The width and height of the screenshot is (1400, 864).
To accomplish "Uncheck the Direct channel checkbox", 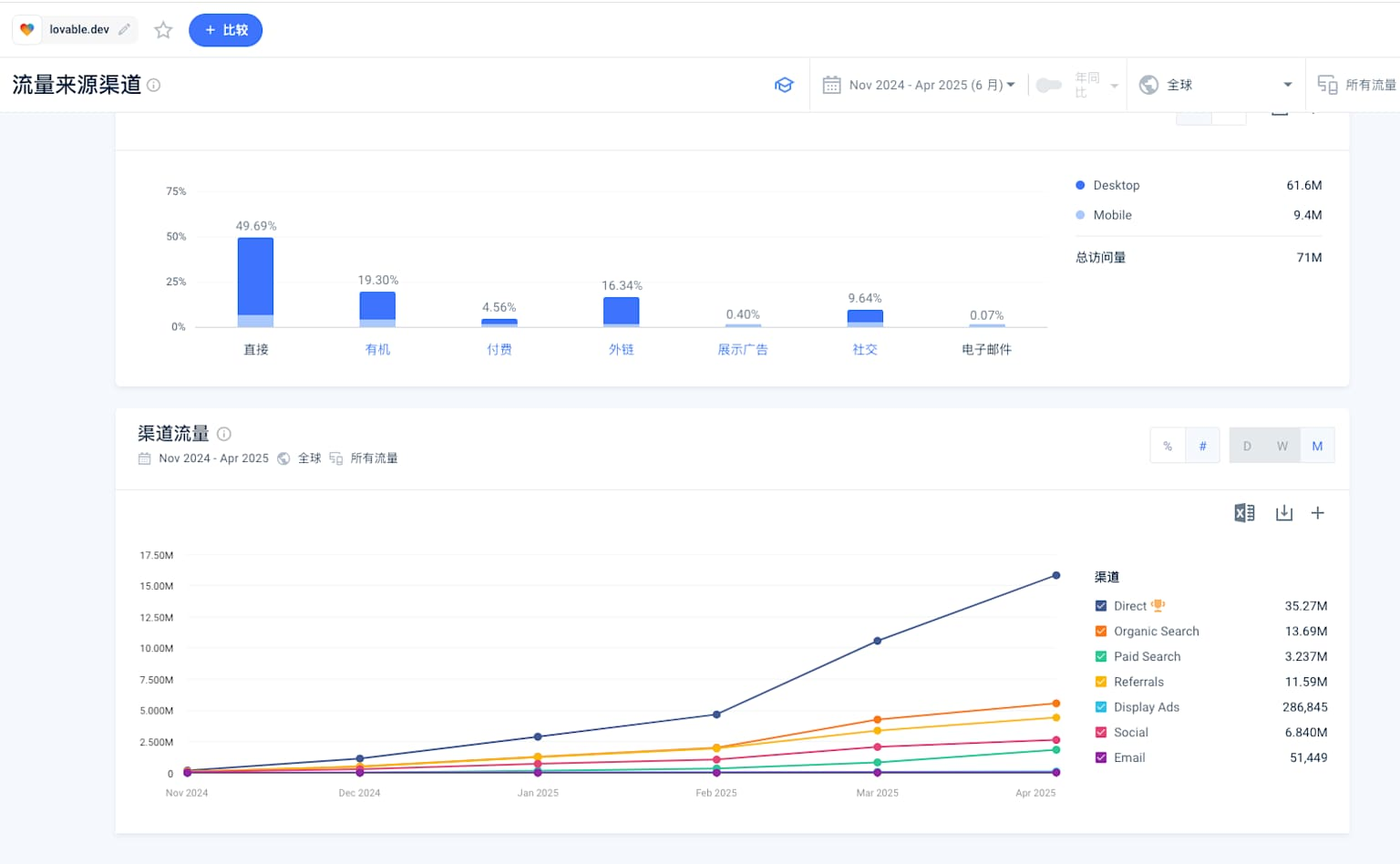I will coord(1100,606).
